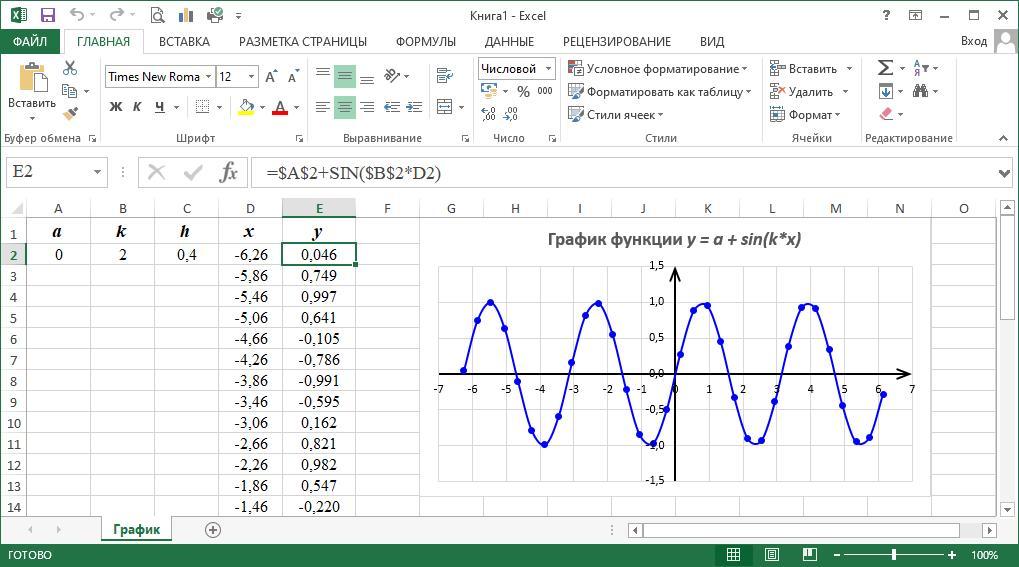This screenshot has width=1019, height=567.
Task: Select the Format Painter brush
Action: coord(70,114)
